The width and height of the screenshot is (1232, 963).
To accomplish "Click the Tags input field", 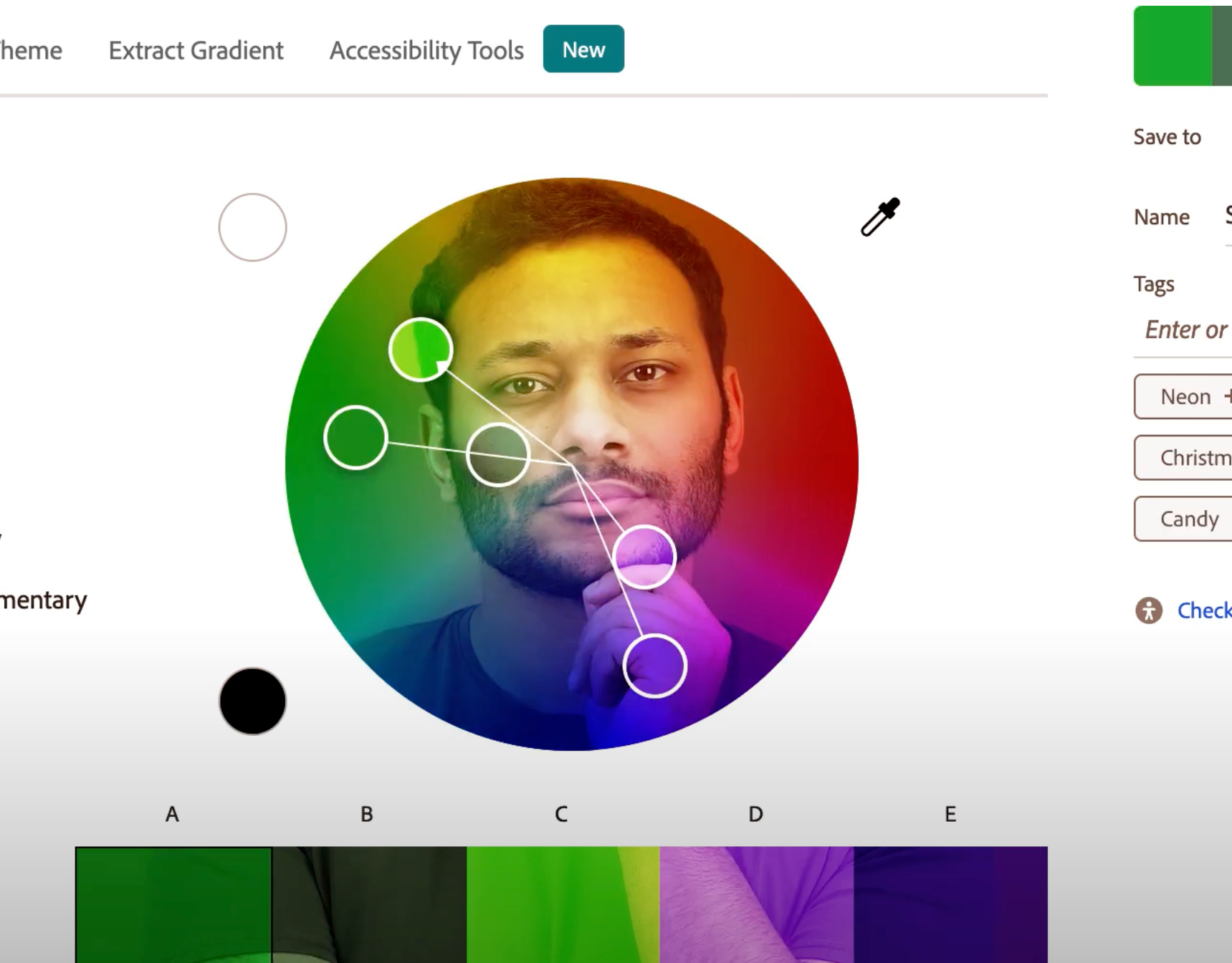I will (x=1183, y=330).
